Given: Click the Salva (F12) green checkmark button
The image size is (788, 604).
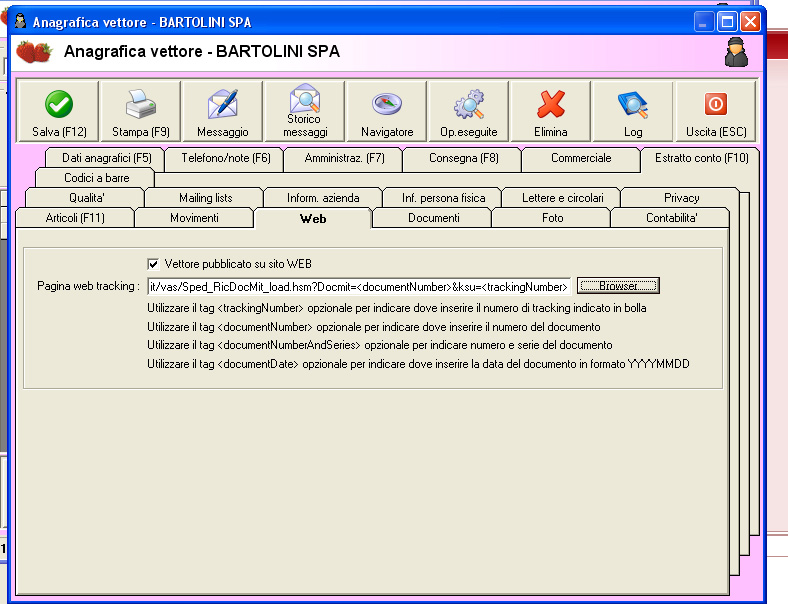Looking at the screenshot, I should click(58, 111).
